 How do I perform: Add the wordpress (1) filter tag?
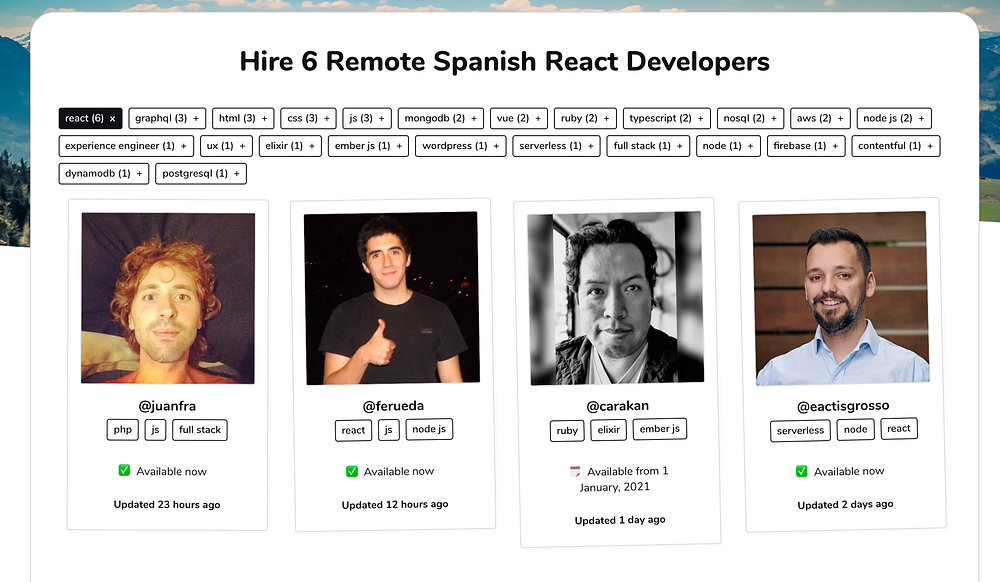pos(461,146)
